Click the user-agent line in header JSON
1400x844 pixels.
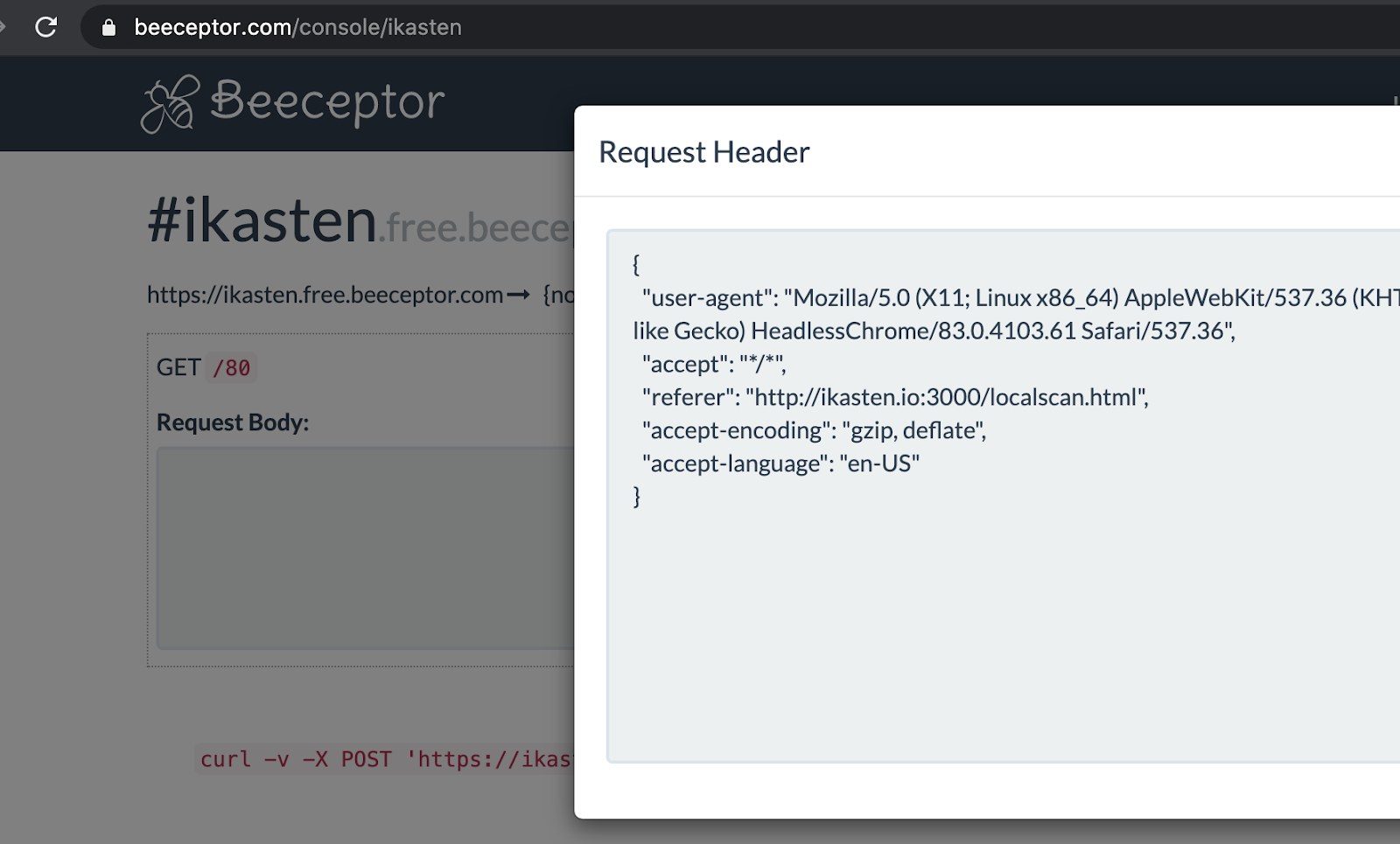[1020, 298]
